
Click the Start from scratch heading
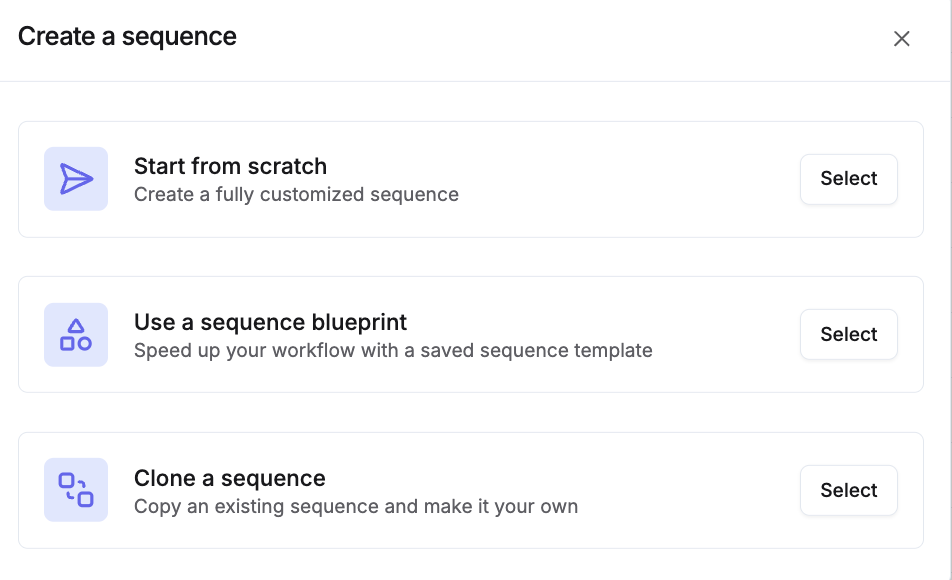(230, 166)
